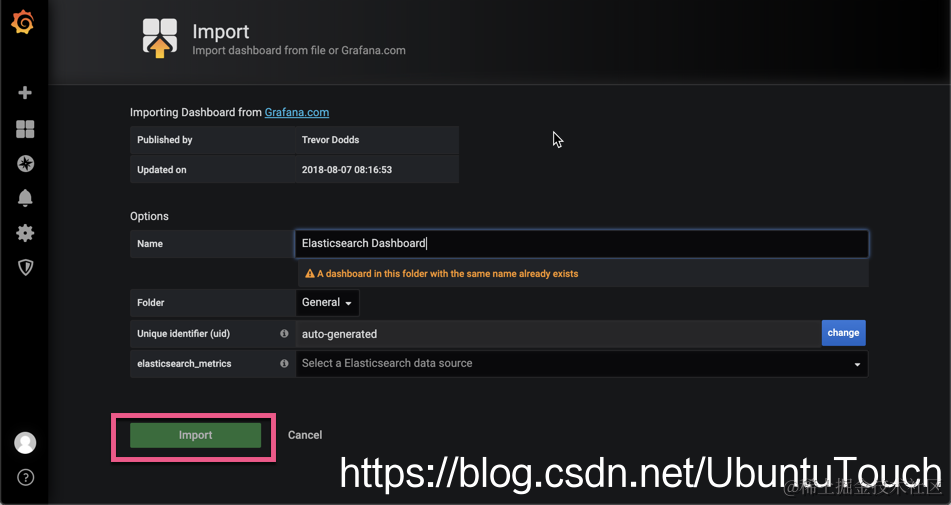Click the info icon beside Unique identifier (uid)
The image size is (951, 505).
[x=284, y=333]
